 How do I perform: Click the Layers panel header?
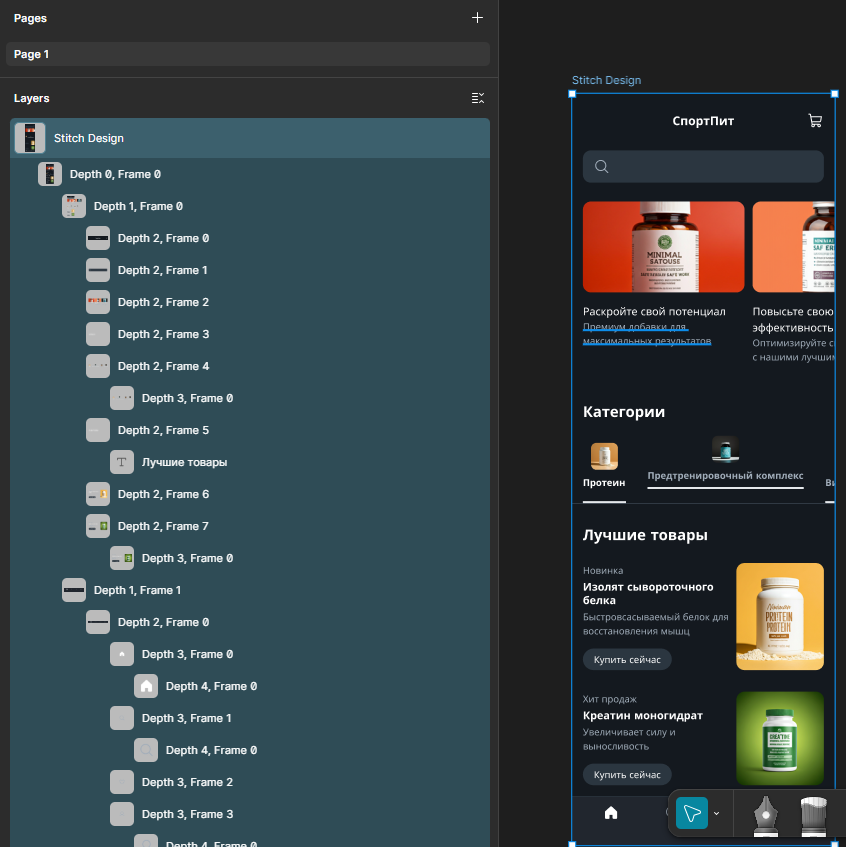pos(31,98)
